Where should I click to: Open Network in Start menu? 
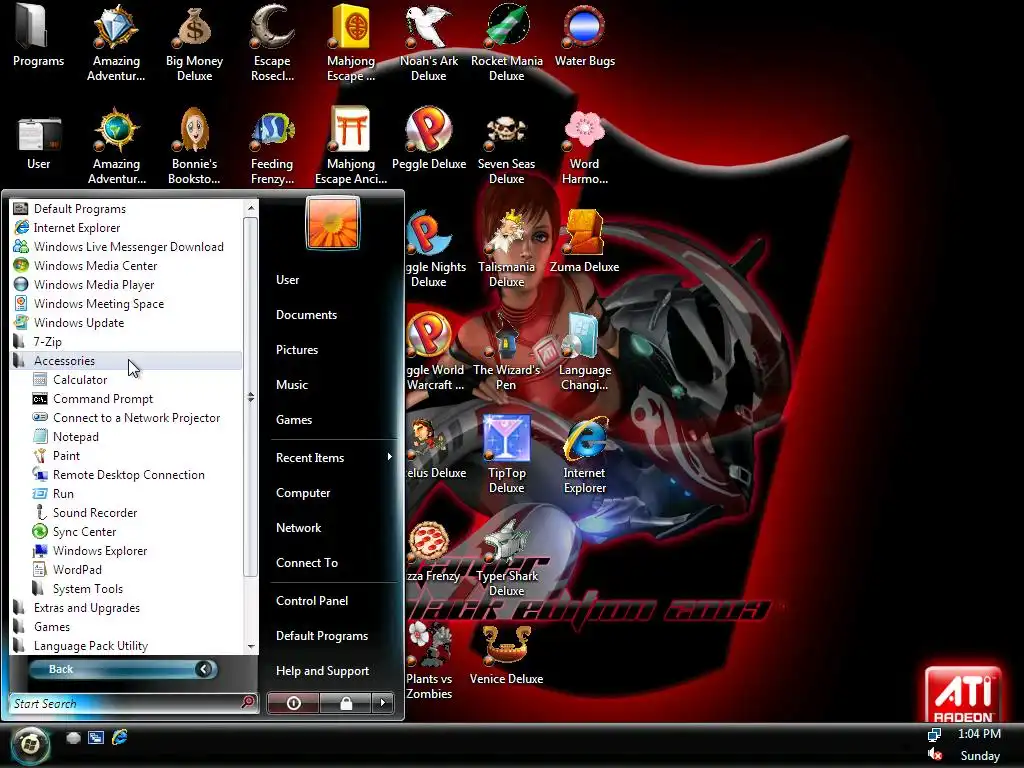coord(298,528)
